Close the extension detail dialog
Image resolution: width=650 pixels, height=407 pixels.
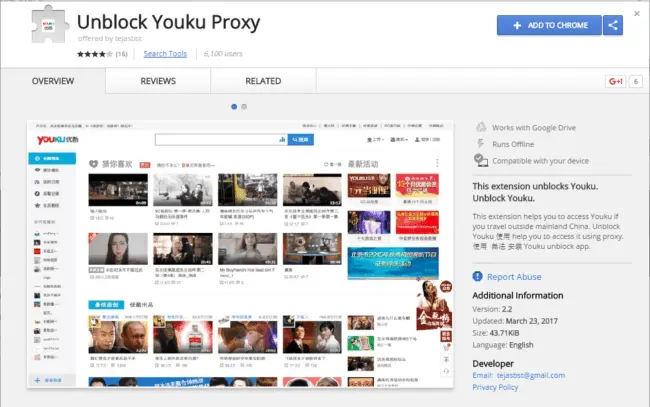click(637, 14)
